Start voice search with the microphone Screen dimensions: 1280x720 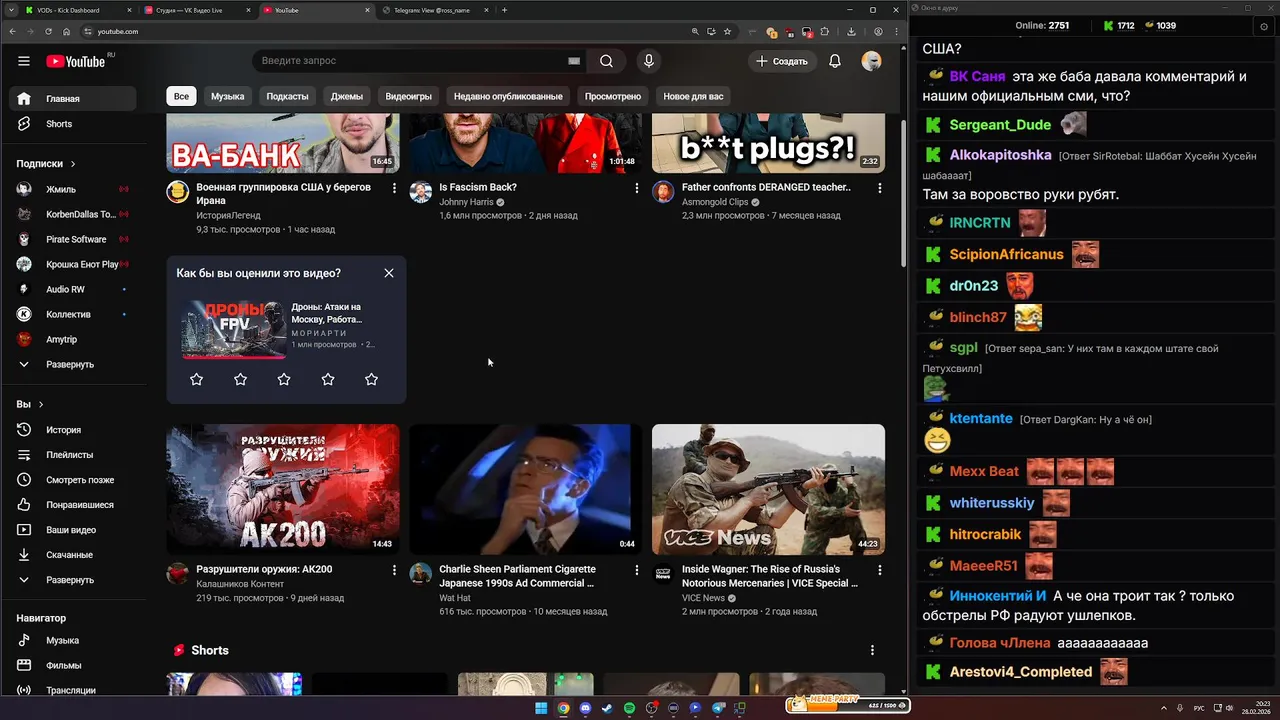649,61
